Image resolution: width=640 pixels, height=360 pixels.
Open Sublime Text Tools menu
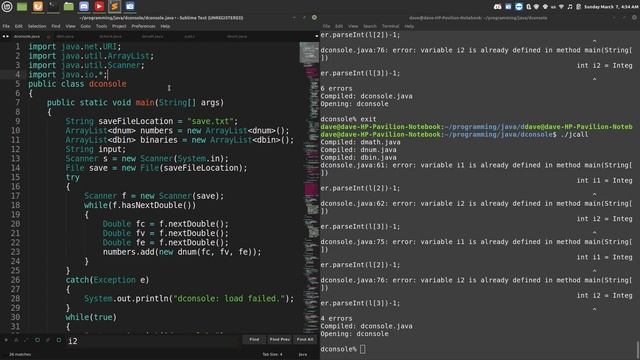point(101,26)
